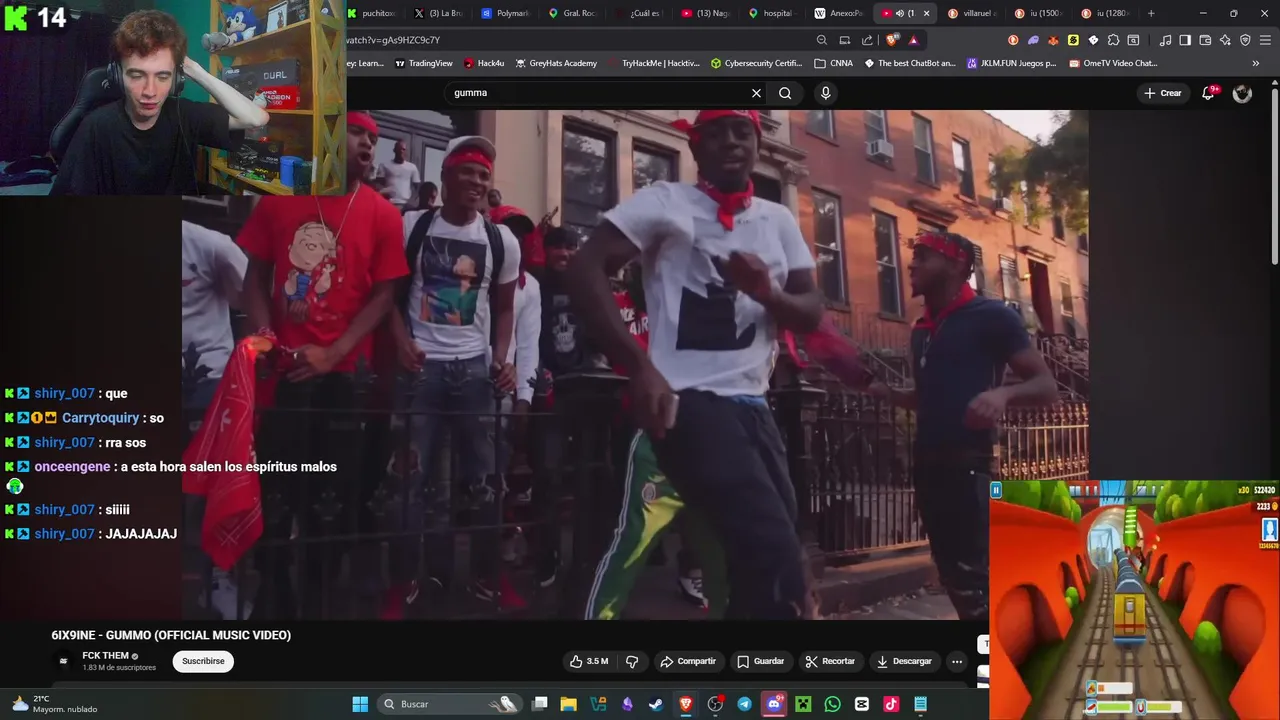Screen dimensions: 1280x720
Task: Subscribe to FCK THEM channel
Action: click(x=203, y=661)
